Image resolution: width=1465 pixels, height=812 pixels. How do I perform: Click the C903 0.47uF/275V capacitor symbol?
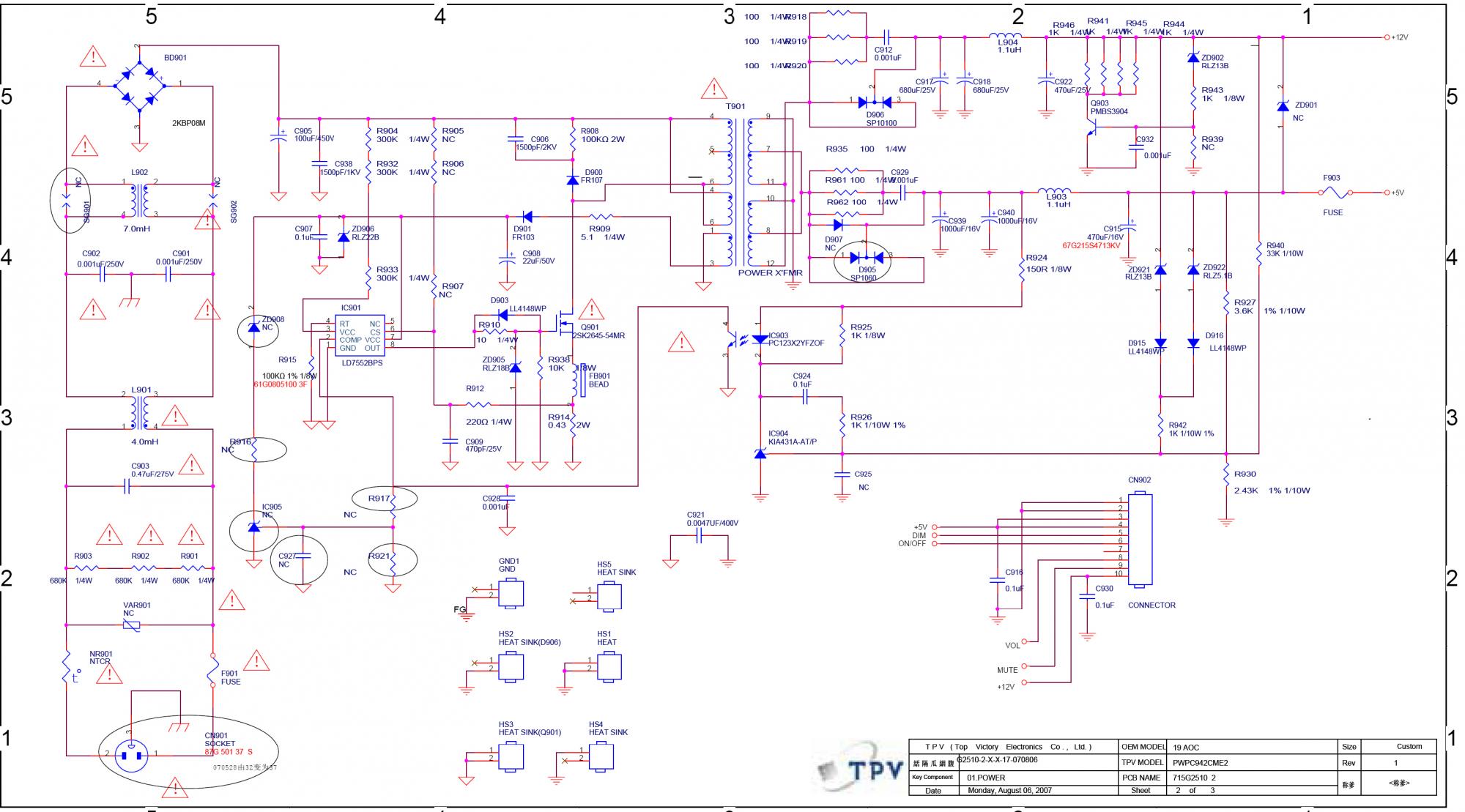point(127,486)
